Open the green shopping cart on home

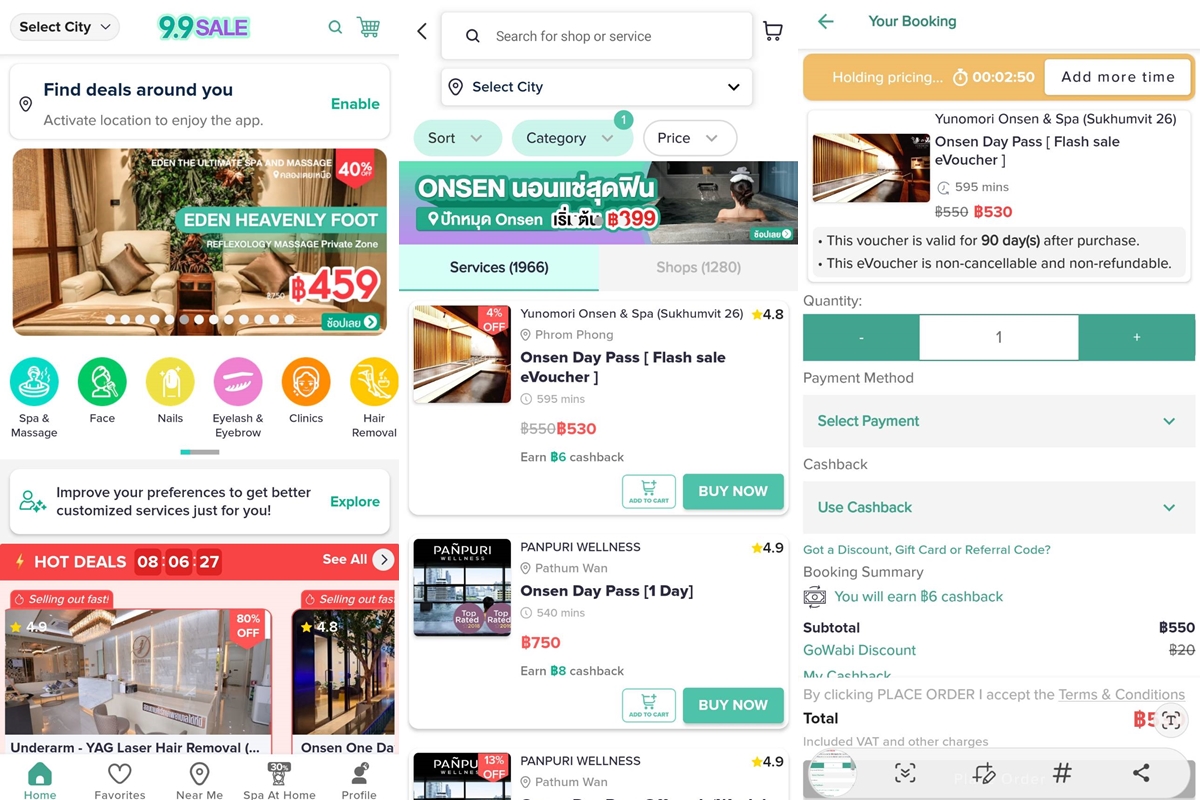point(369,27)
